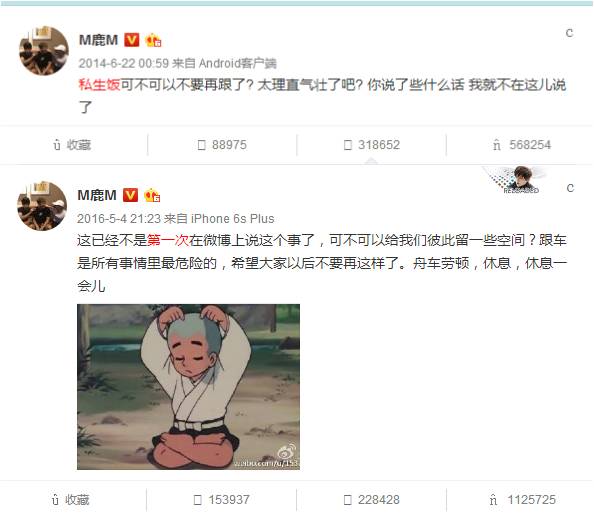Open second post's M鹿M avatar photo
This screenshot has height=519, width=594.
pyautogui.click(x=42, y=206)
